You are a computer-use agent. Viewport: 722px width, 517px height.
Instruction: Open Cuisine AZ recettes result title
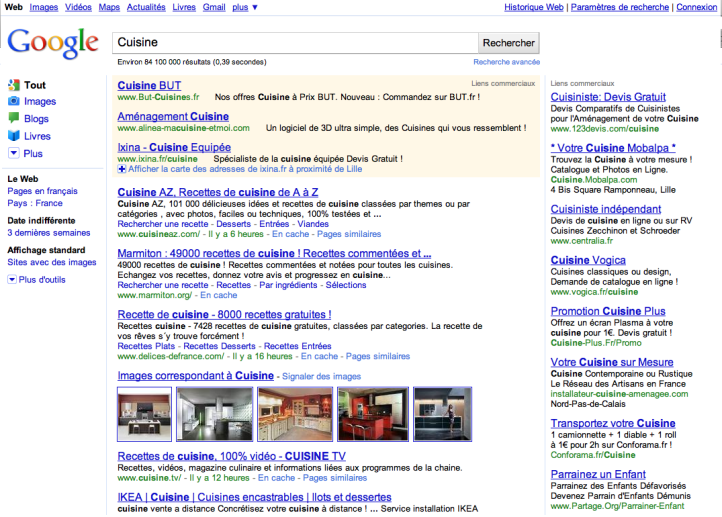pyautogui.click(x=218, y=192)
